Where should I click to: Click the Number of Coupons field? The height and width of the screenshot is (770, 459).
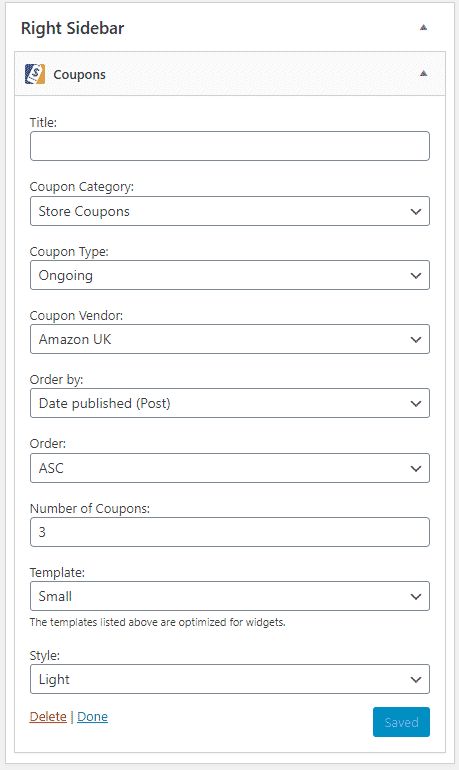pyautogui.click(x=230, y=532)
